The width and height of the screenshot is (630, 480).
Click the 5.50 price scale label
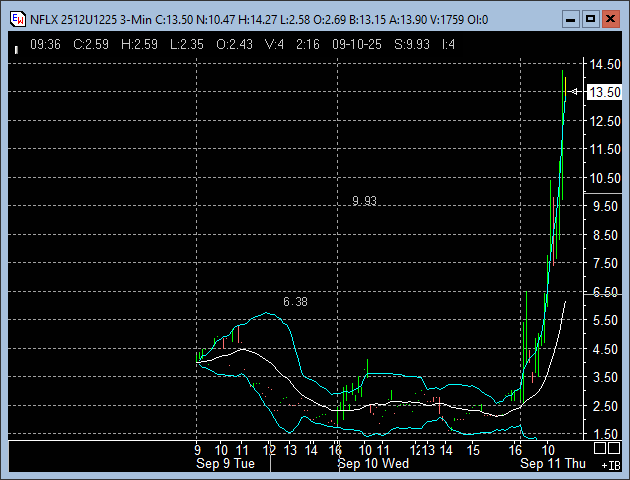(605, 321)
